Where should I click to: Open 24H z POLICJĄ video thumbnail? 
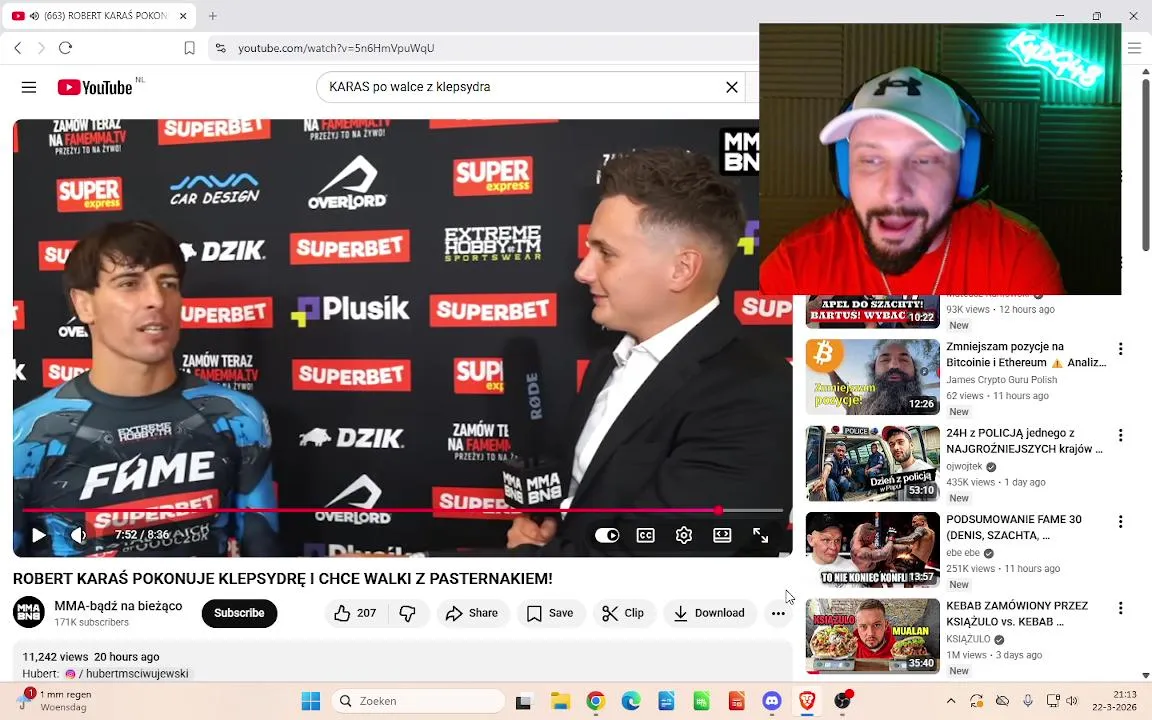tap(873, 464)
